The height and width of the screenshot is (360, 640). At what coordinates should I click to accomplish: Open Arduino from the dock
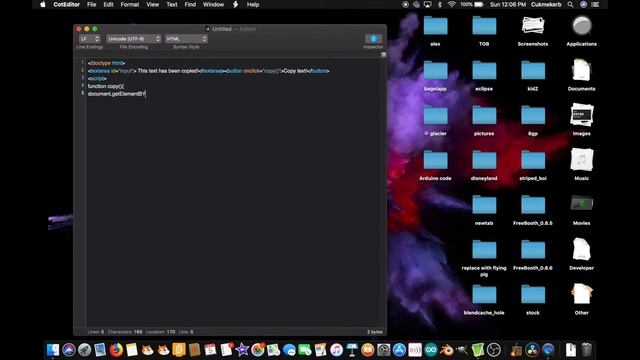(431, 350)
